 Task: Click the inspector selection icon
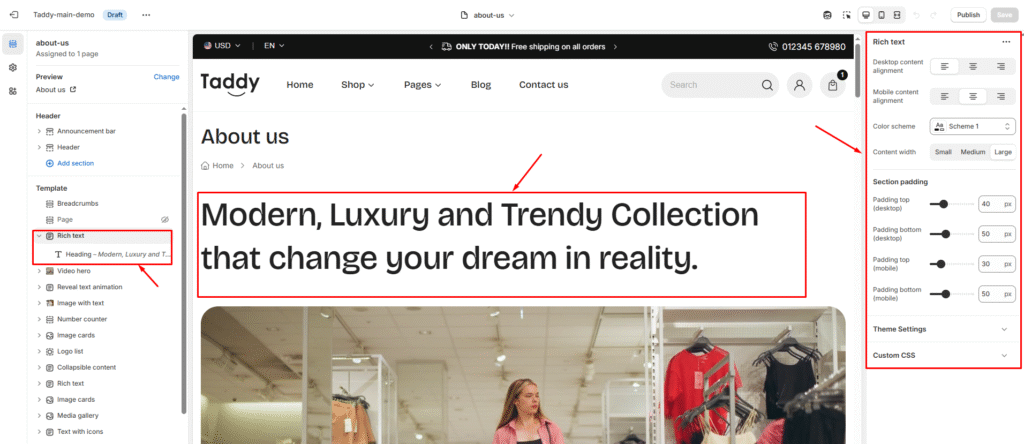point(846,15)
